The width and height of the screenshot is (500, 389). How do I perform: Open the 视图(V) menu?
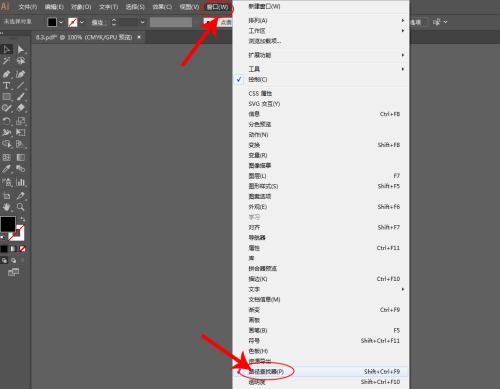189,7
